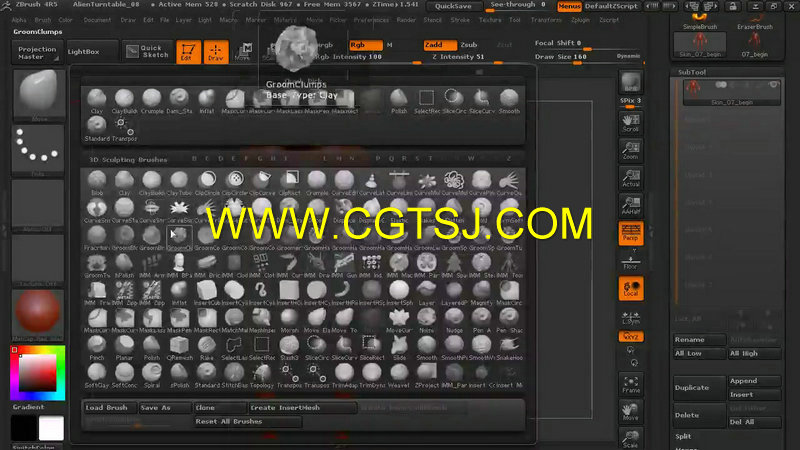
Task: Toggle Persp perspective view
Action: click(631, 233)
